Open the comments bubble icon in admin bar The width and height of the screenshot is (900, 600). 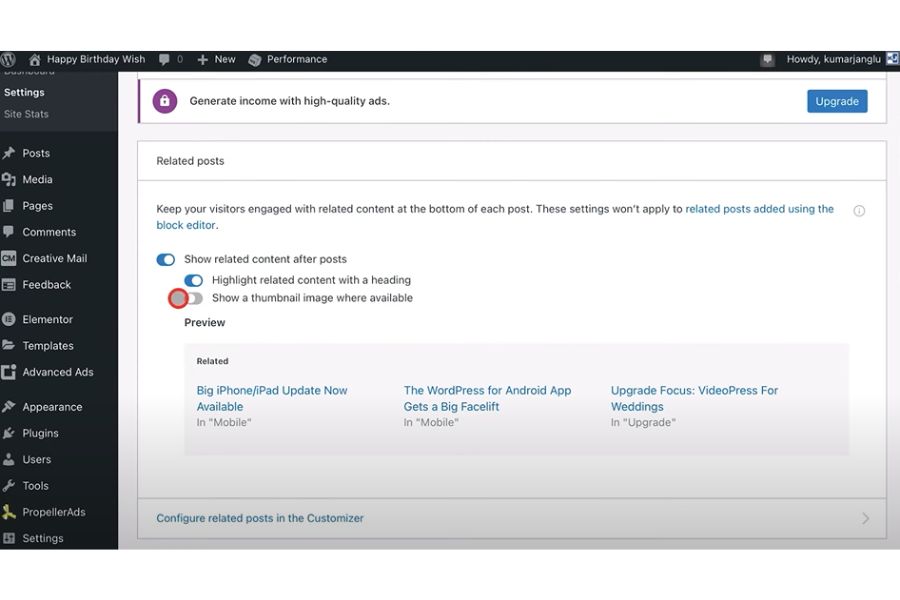164,59
